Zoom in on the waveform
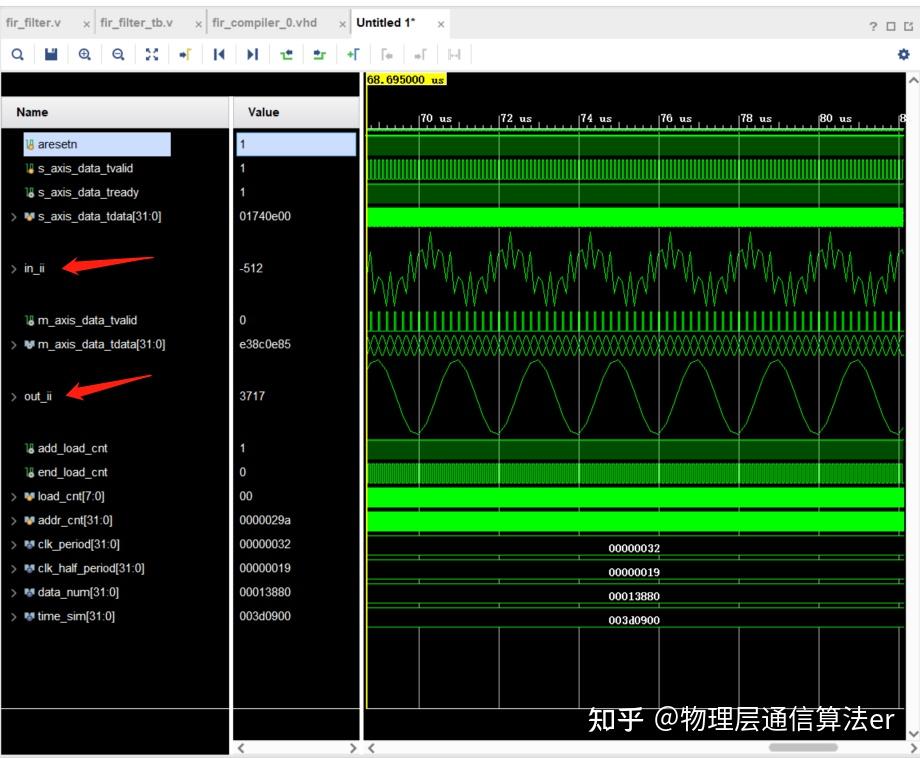Image resolution: width=920 pixels, height=758 pixels. pos(84,54)
